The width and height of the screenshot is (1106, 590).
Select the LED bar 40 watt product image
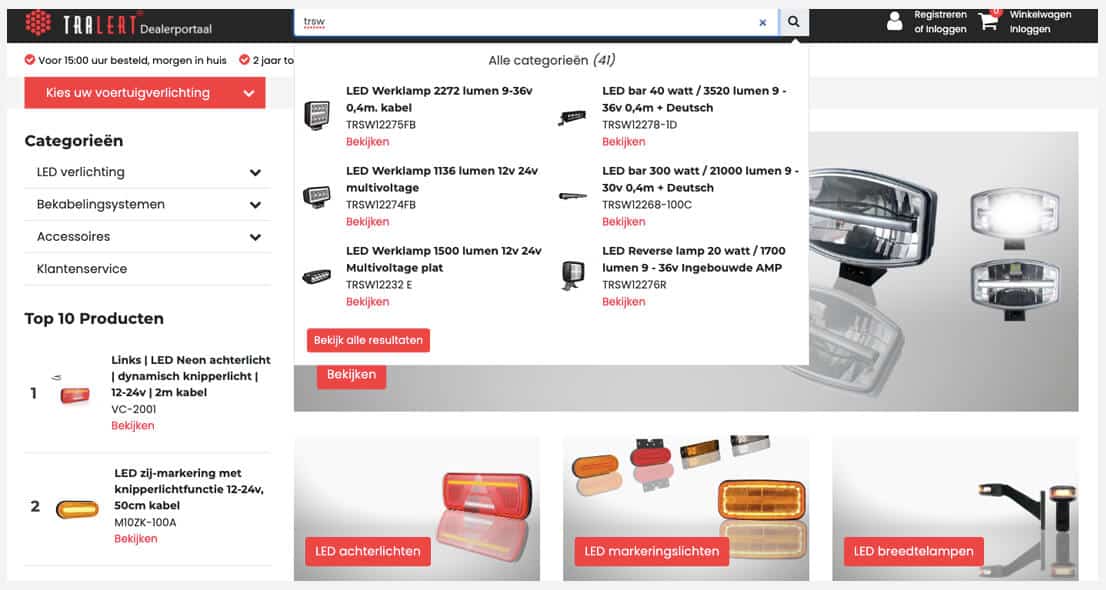point(572,117)
